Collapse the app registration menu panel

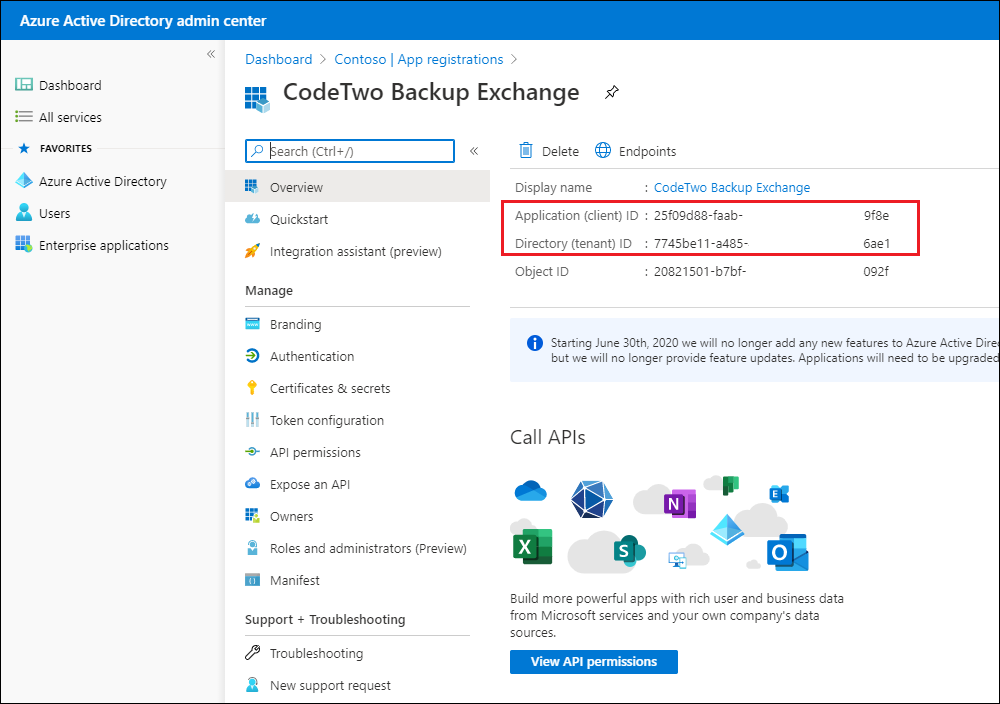coord(474,151)
